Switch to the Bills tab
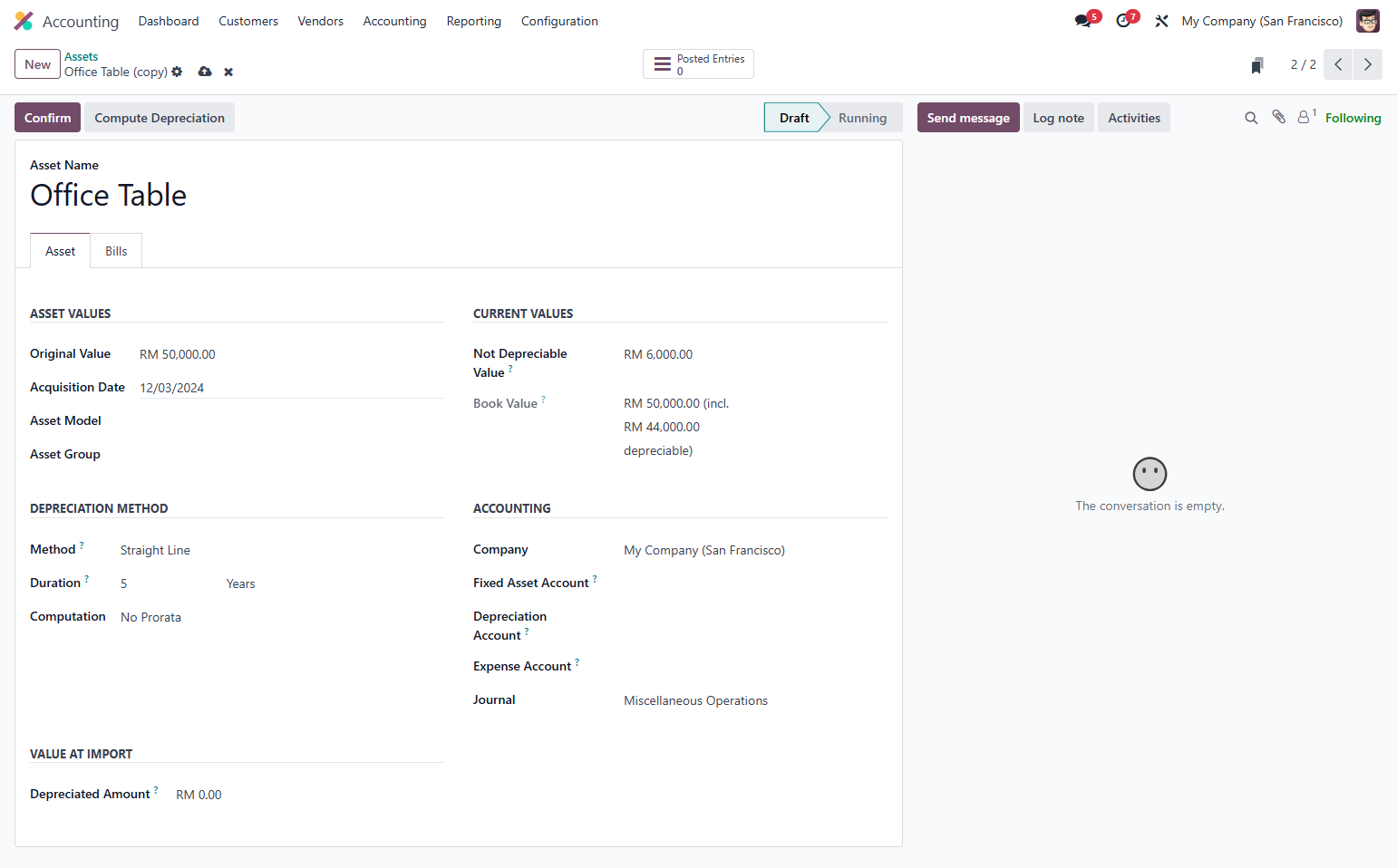This screenshot has width=1397, height=868. (116, 251)
